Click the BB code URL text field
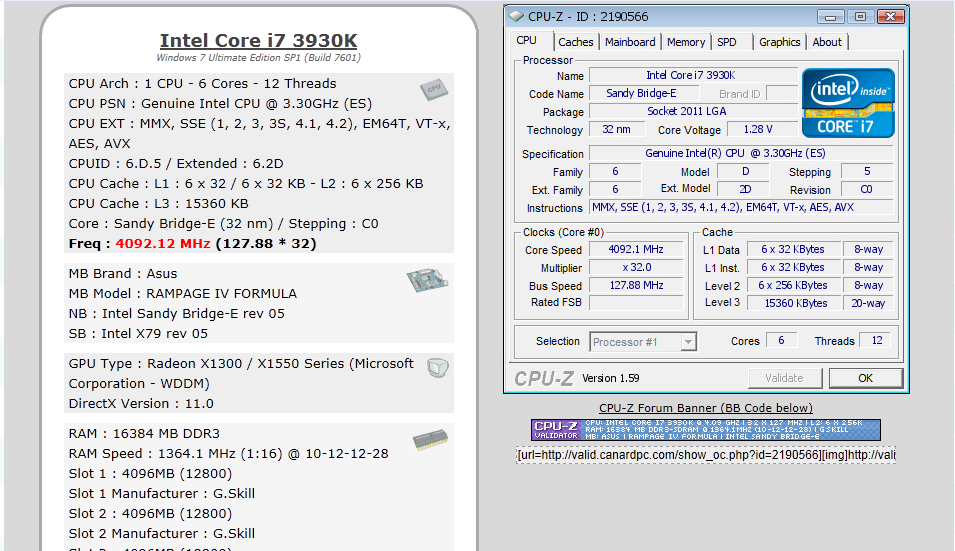Viewport: 955px width, 551px height. [706, 455]
